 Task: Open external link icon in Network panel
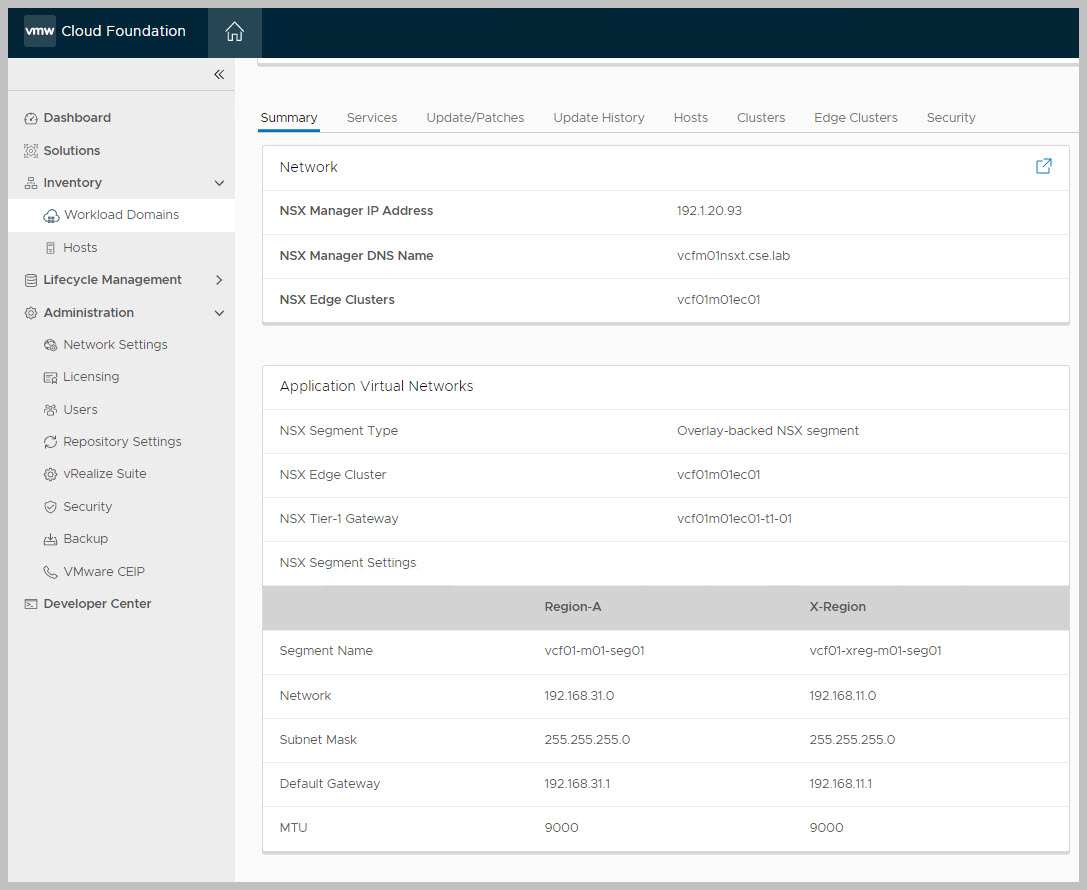(1043, 167)
